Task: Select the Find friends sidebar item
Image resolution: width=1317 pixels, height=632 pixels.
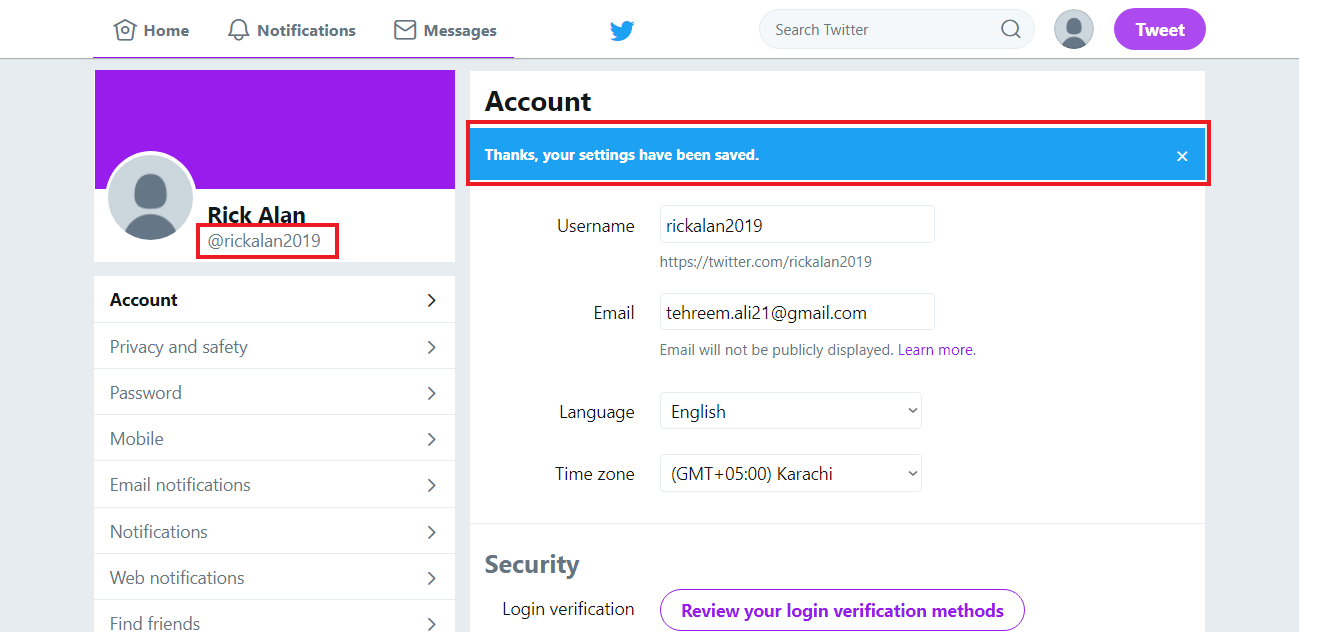Action: [x=154, y=622]
